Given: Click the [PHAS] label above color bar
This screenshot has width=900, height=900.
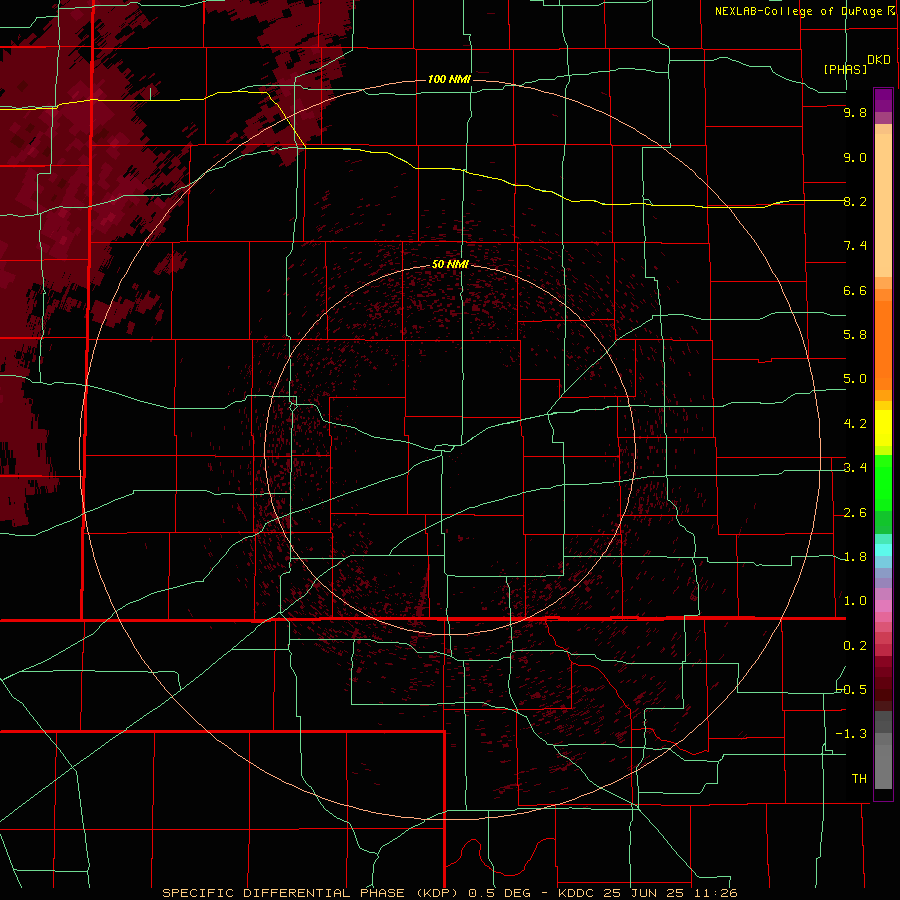Looking at the screenshot, I should (x=845, y=69).
